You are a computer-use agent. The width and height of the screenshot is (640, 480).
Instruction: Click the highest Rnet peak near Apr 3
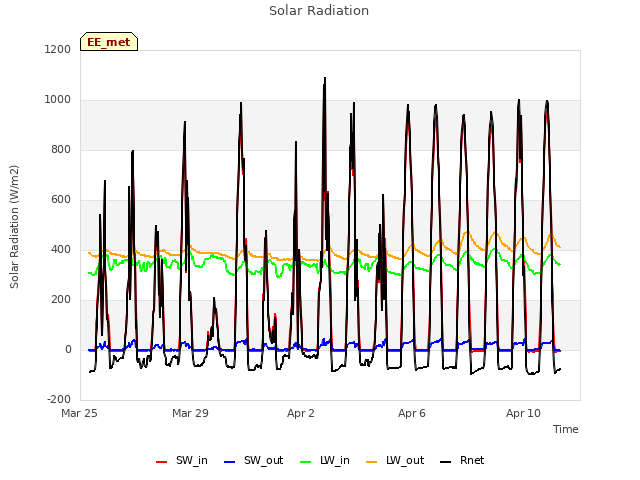coord(325,78)
